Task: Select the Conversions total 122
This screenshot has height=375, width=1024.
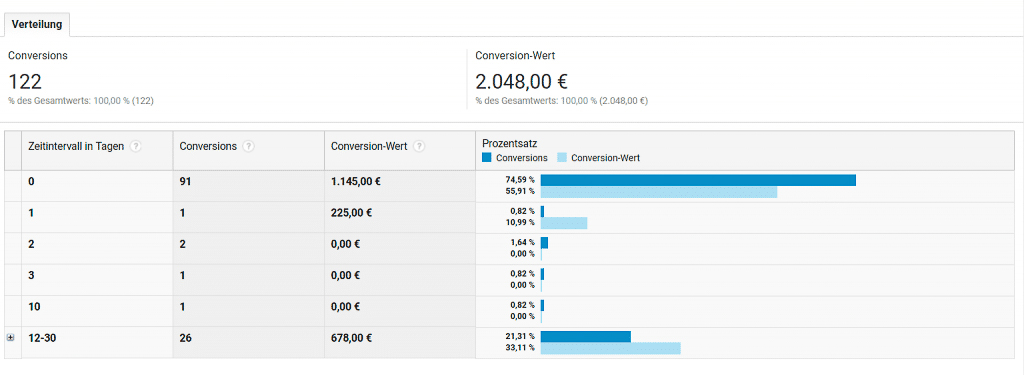Action: (25, 81)
